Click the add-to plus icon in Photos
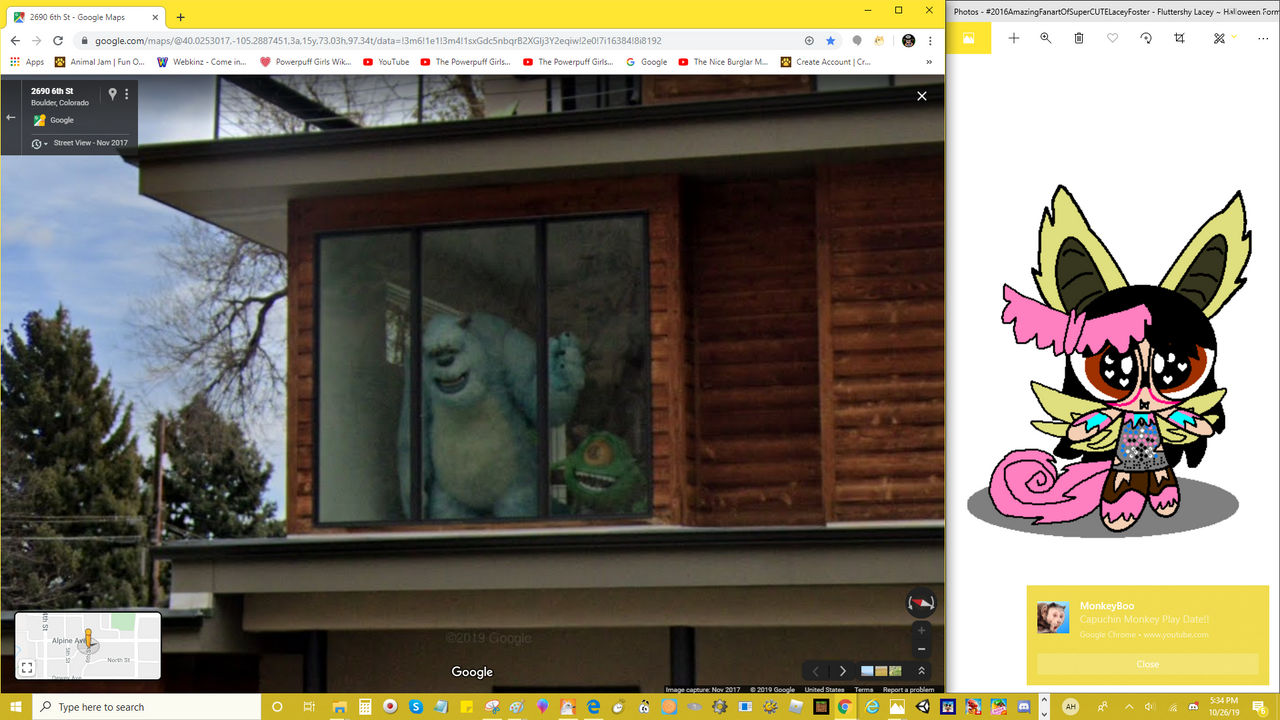This screenshot has height=720, width=1280. (x=1013, y=38)
